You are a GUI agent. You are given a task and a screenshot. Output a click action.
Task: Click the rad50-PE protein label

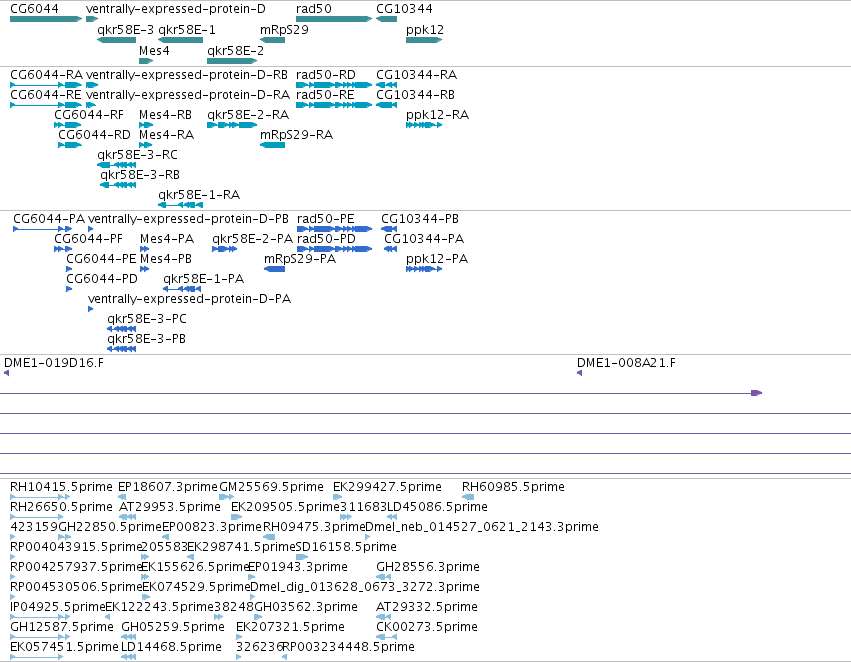point(326,219)
